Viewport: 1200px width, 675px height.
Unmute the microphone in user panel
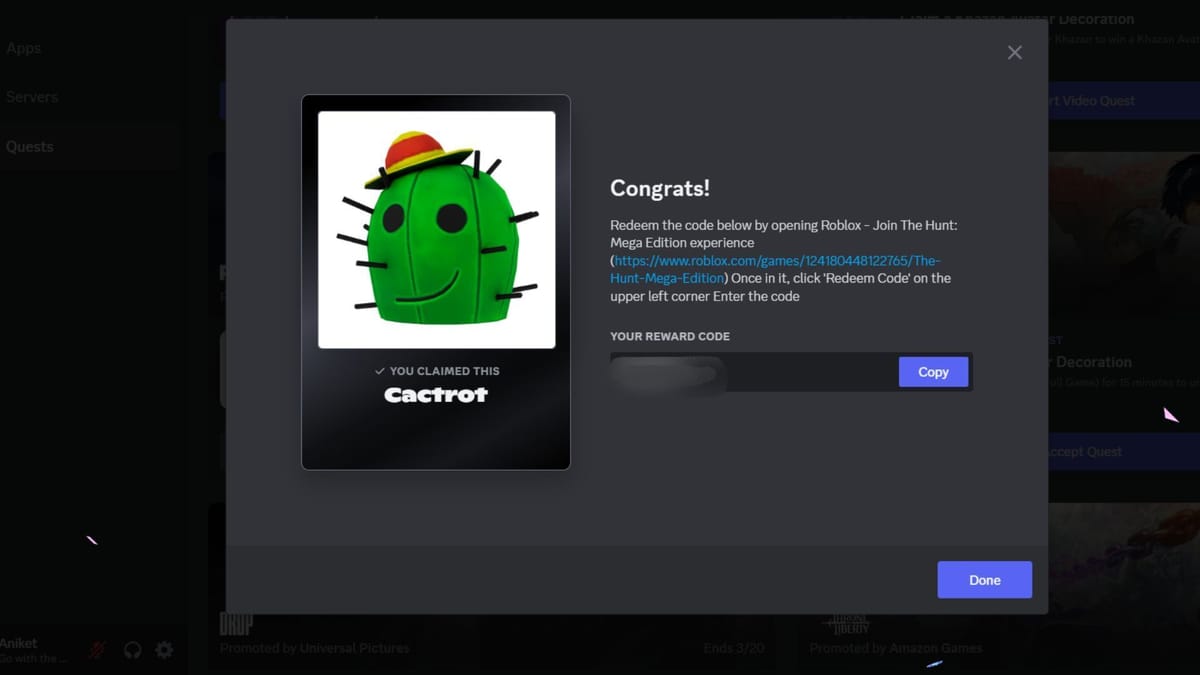[x=97, y=650]
